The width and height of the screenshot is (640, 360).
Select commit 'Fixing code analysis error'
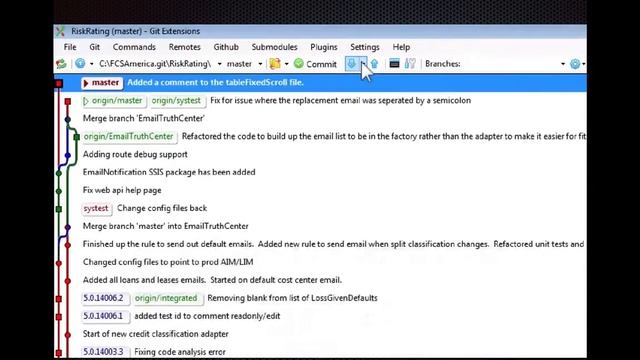coord(180,352)
